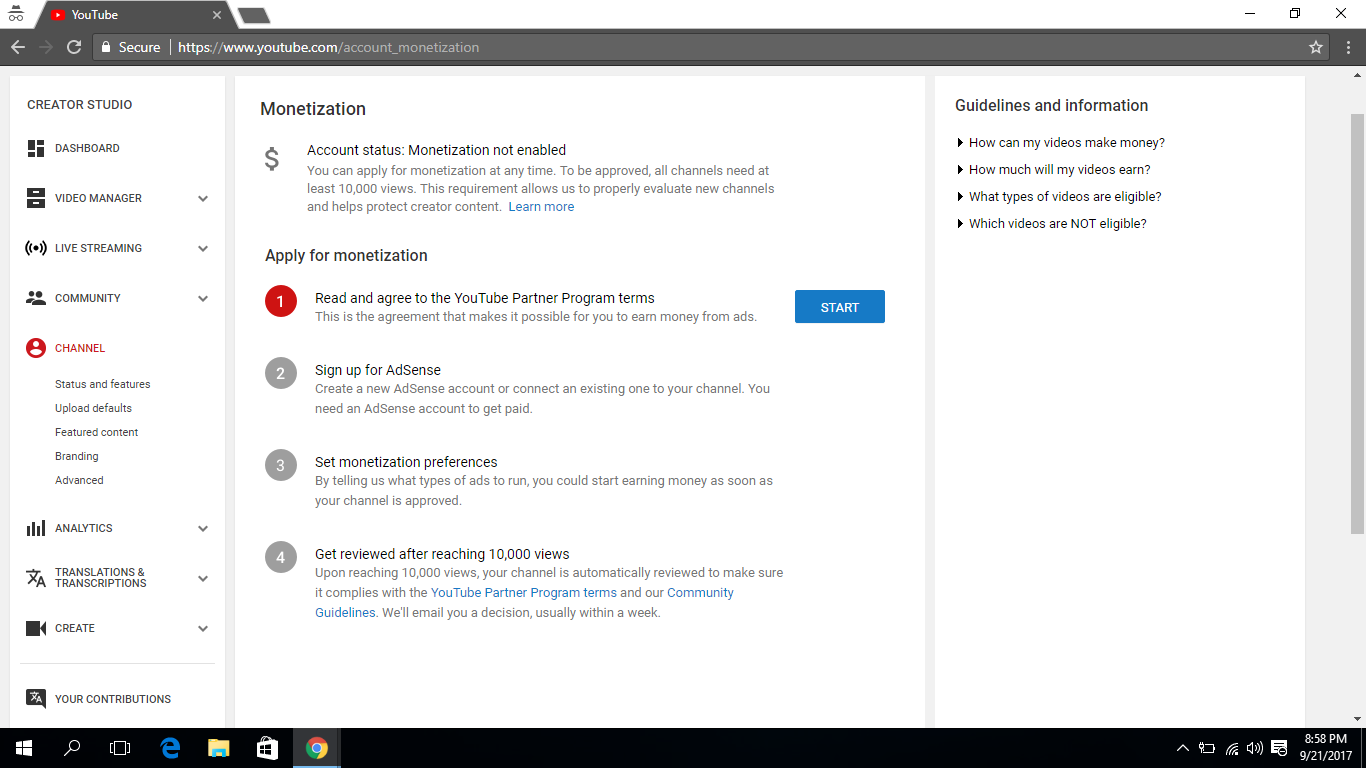This screenshot has height=768, width=1366.
Task: Click the Secure padlock icon
Action: (106, 47)
